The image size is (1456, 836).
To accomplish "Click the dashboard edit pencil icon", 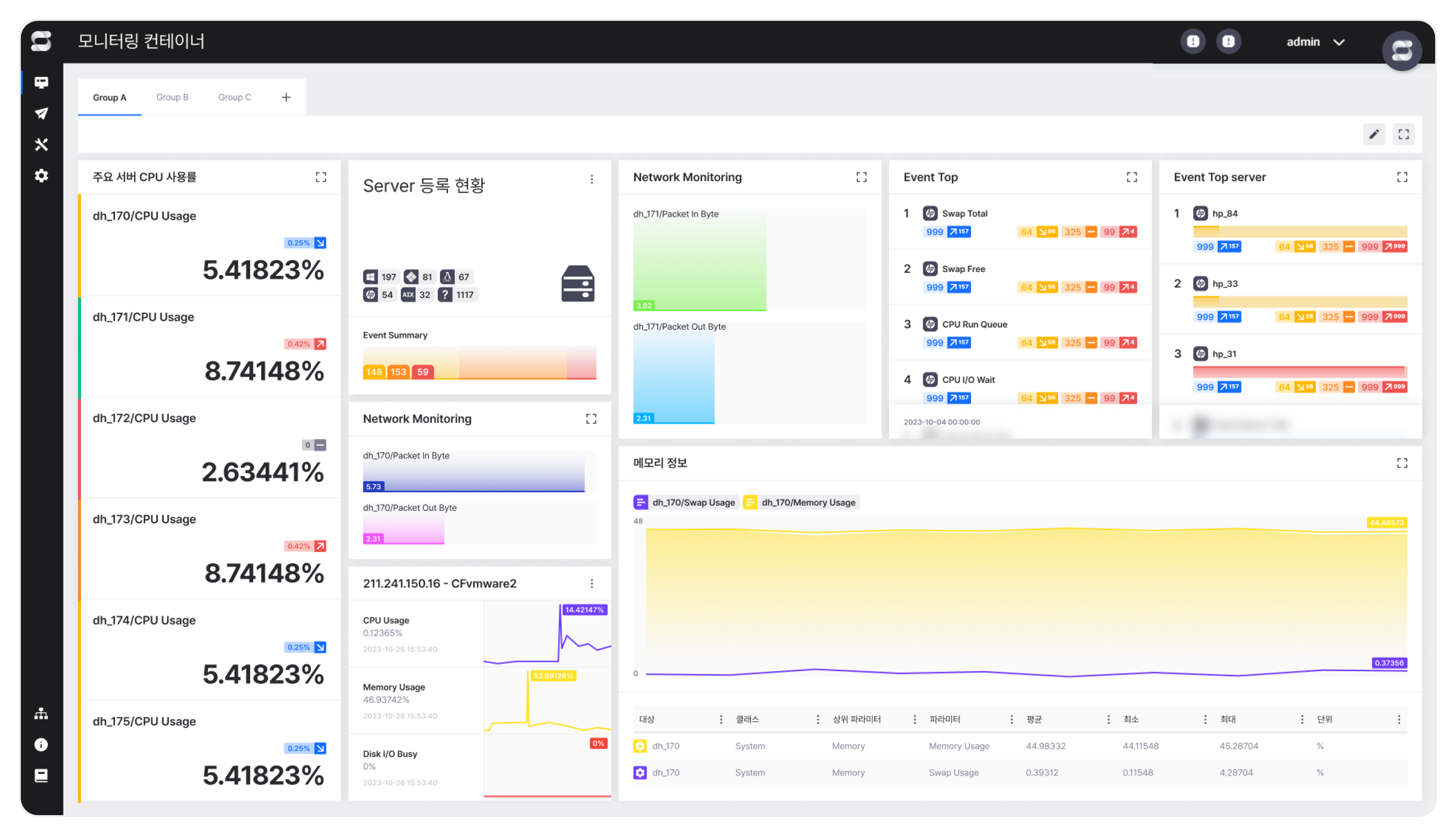I will (1374, 135).
